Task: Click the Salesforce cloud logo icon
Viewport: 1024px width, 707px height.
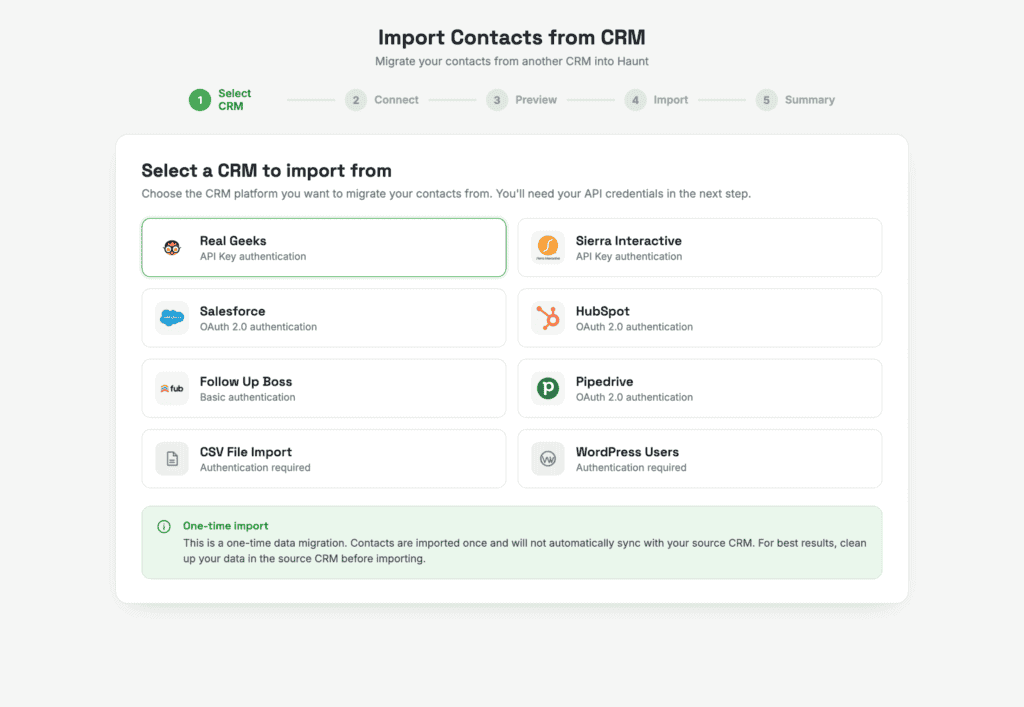Action: 172,318
